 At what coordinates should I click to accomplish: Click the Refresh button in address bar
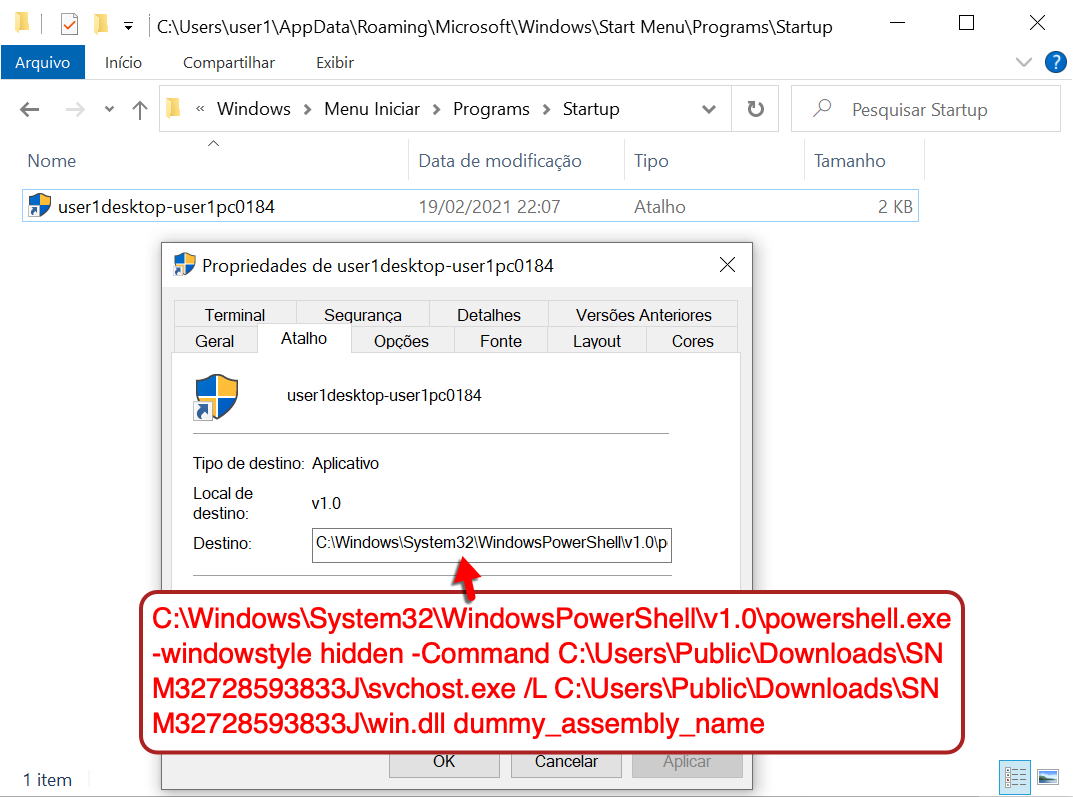tap(755, 109)
